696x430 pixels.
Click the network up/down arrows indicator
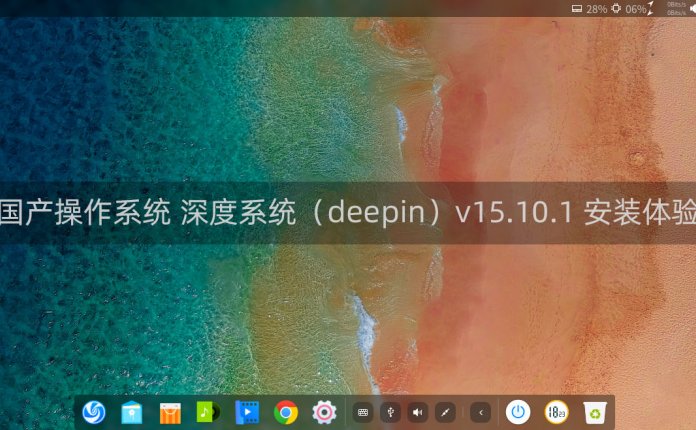tap(650, 8)
